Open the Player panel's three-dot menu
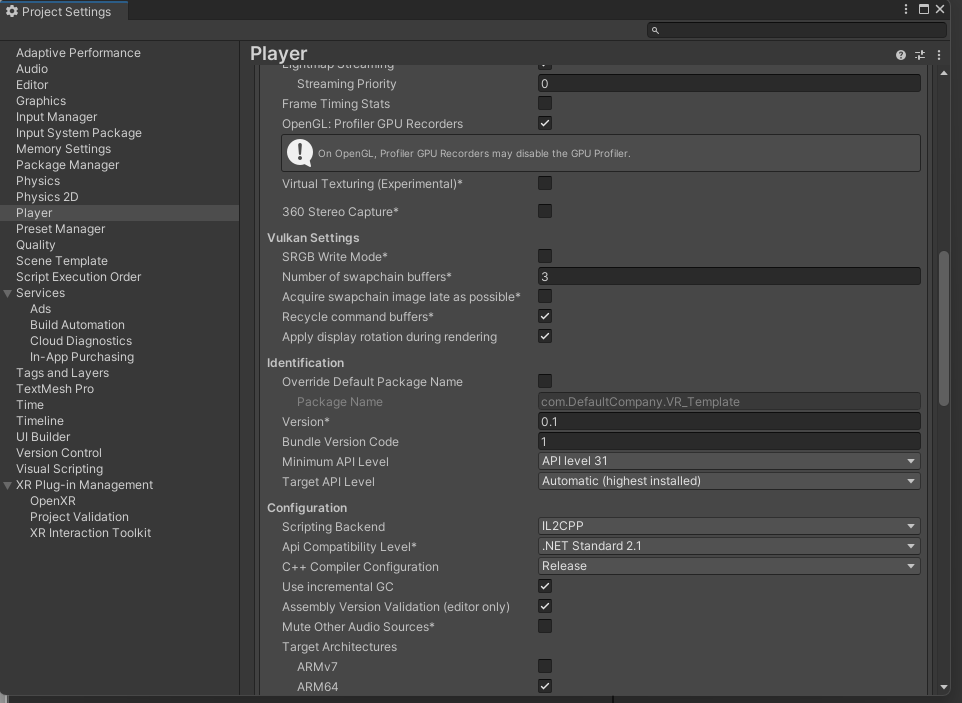Image resolution: width=962 pixels, height=703 pixels. pyautogui.click(x=939, y=55)
